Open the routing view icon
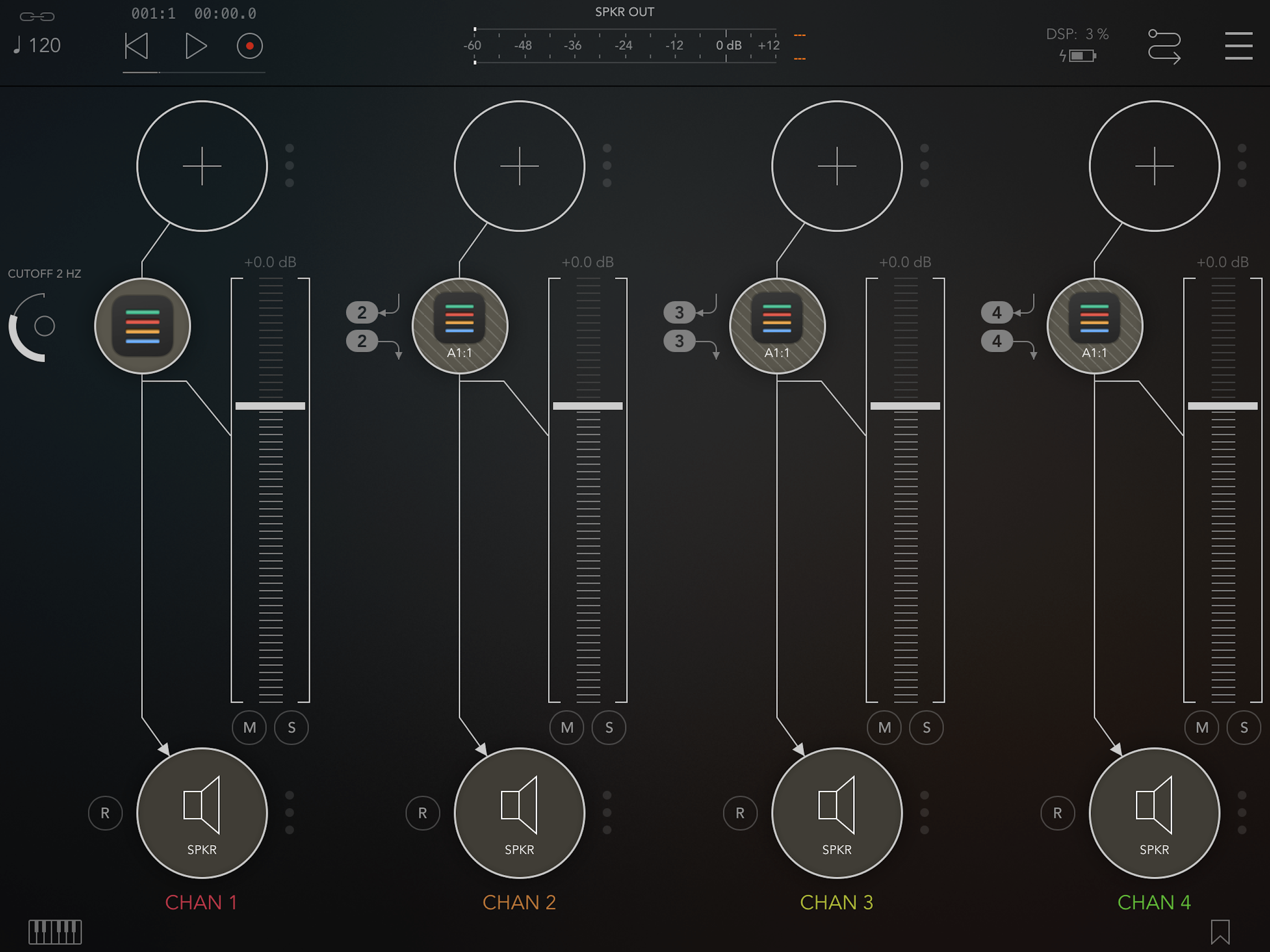Image resolution: width=1270 pixels, height=952 pixels. (x=1164, y=46)
